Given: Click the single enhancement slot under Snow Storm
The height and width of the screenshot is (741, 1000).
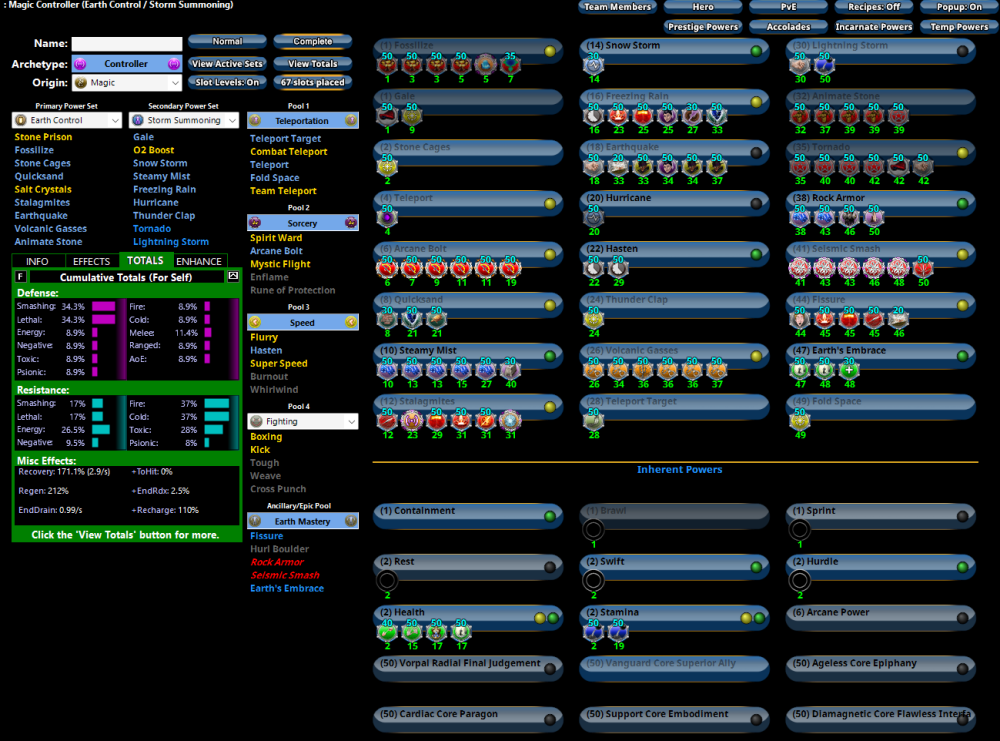Looking at the screenshot, I should (x=594, y=65).
